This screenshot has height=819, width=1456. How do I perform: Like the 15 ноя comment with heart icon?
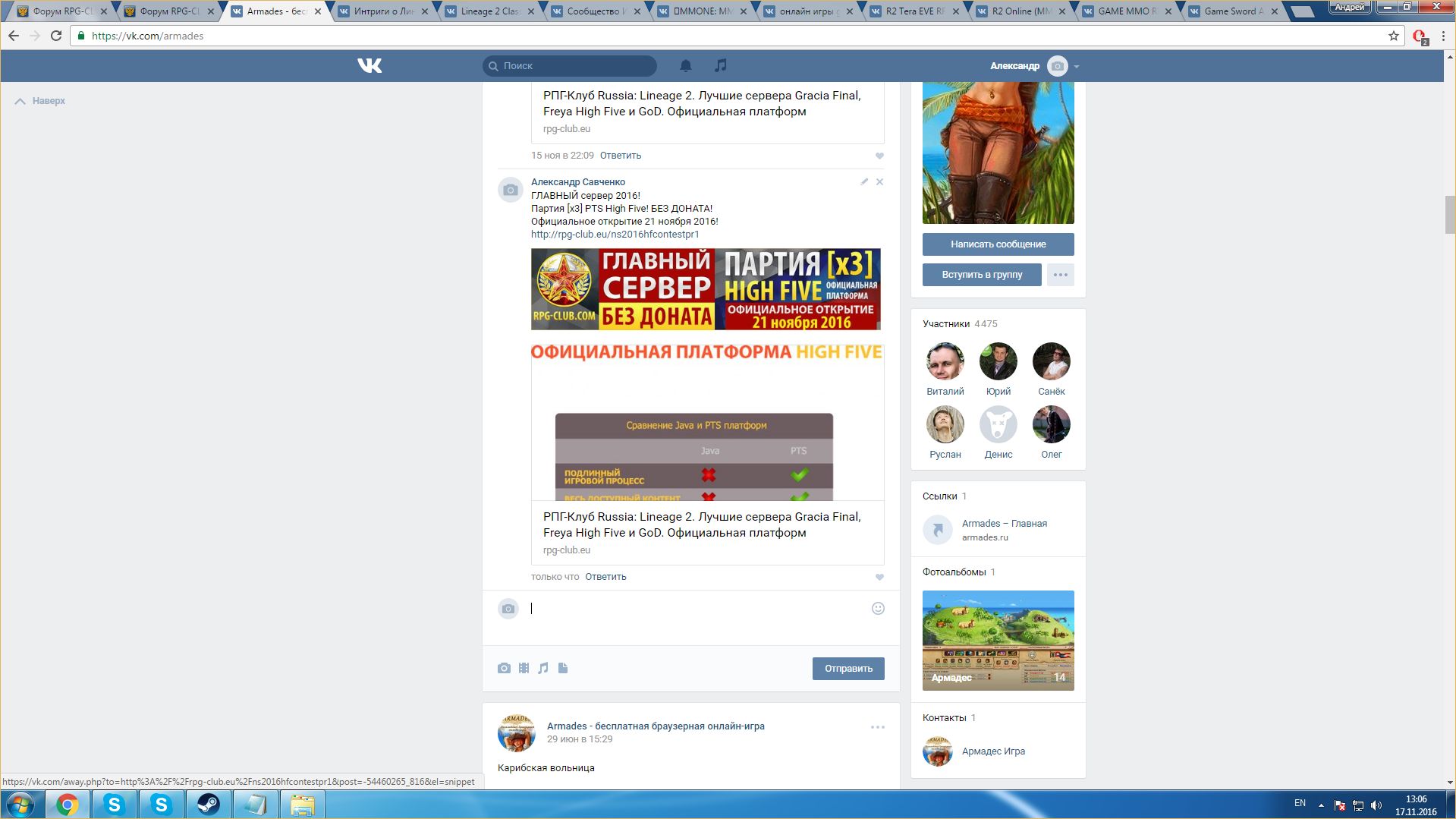(x=879, y=156)
